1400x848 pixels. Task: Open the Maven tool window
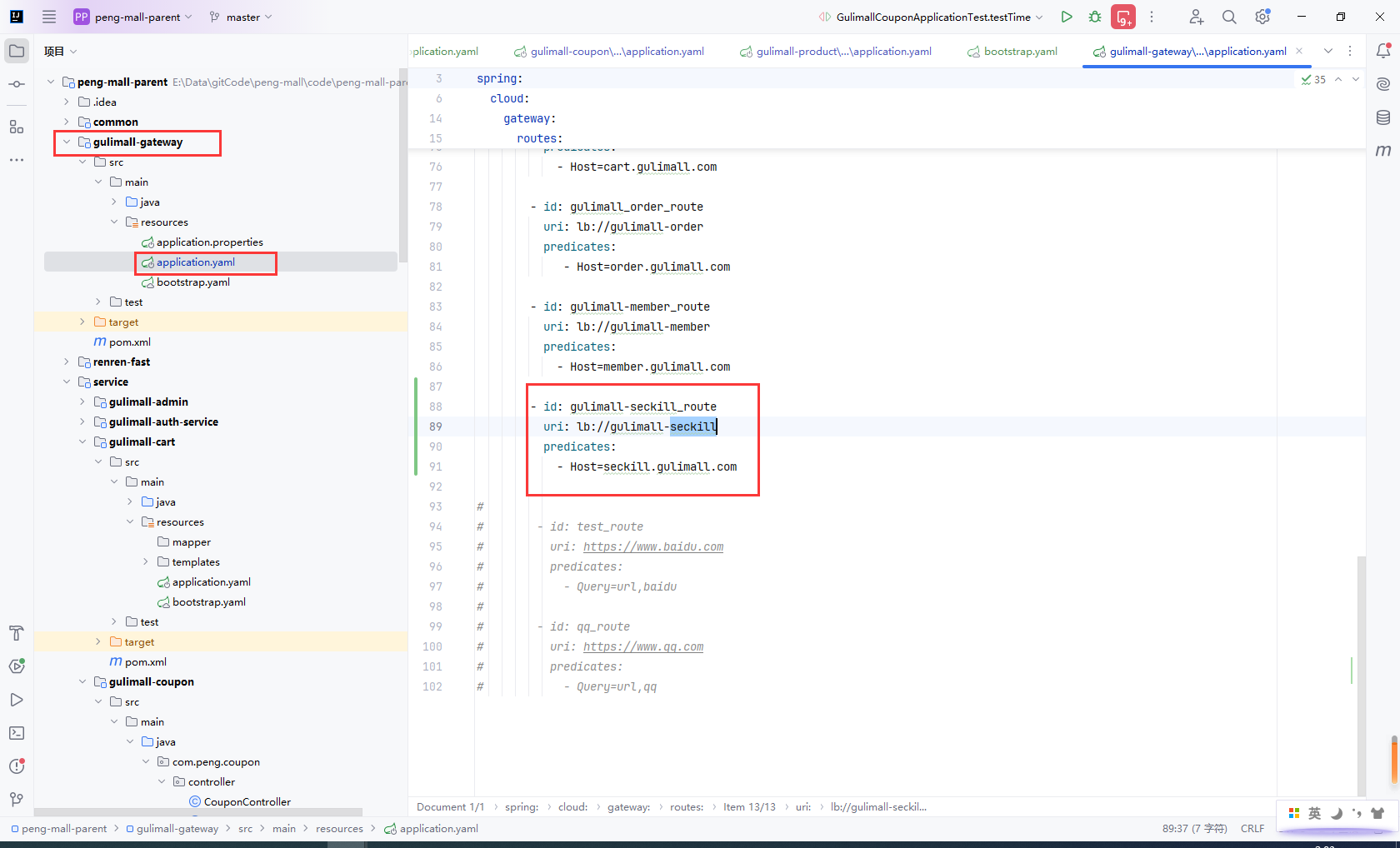coord(1383,151)
